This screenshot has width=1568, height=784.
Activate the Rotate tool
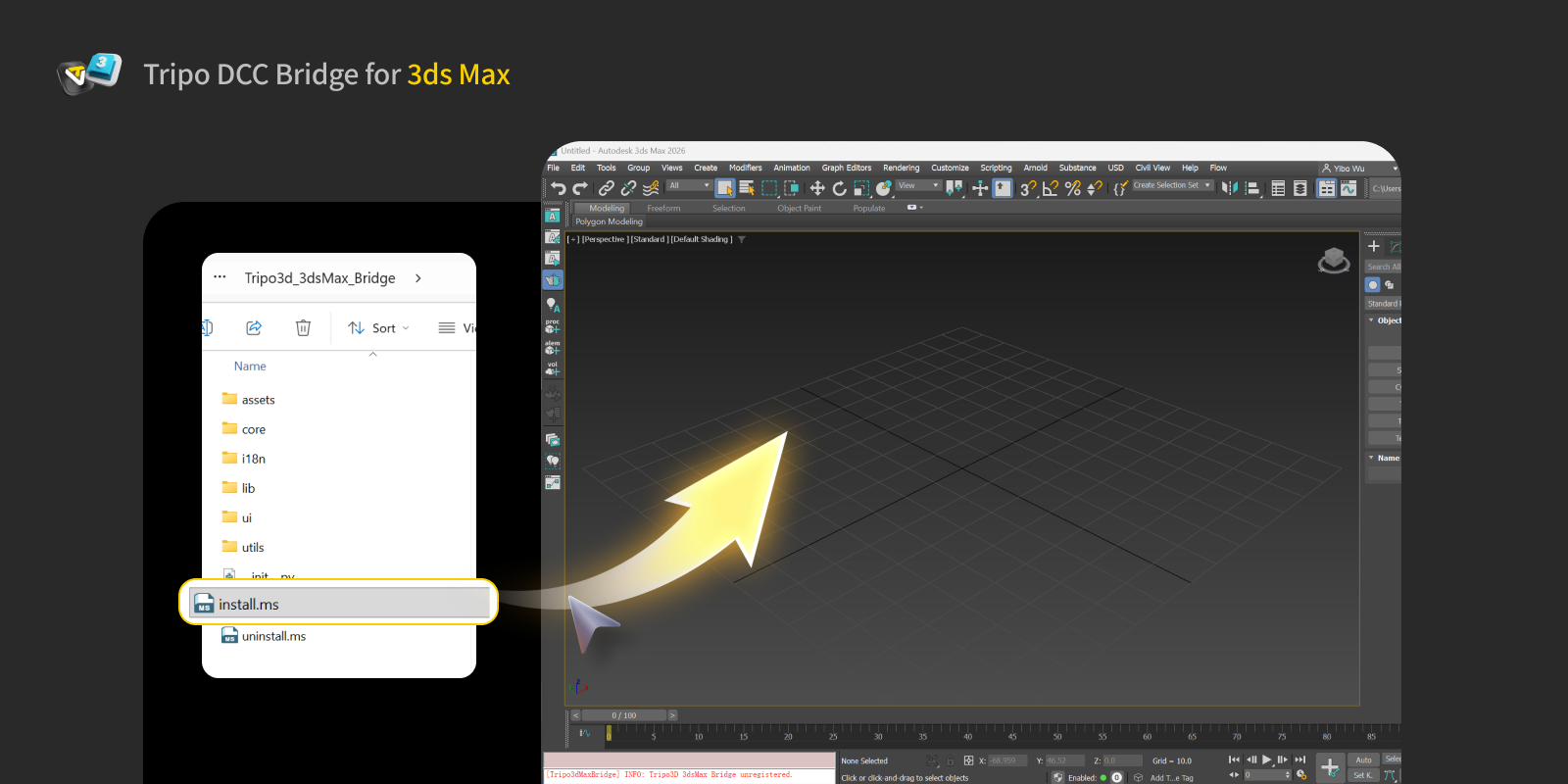coord(839,188)
